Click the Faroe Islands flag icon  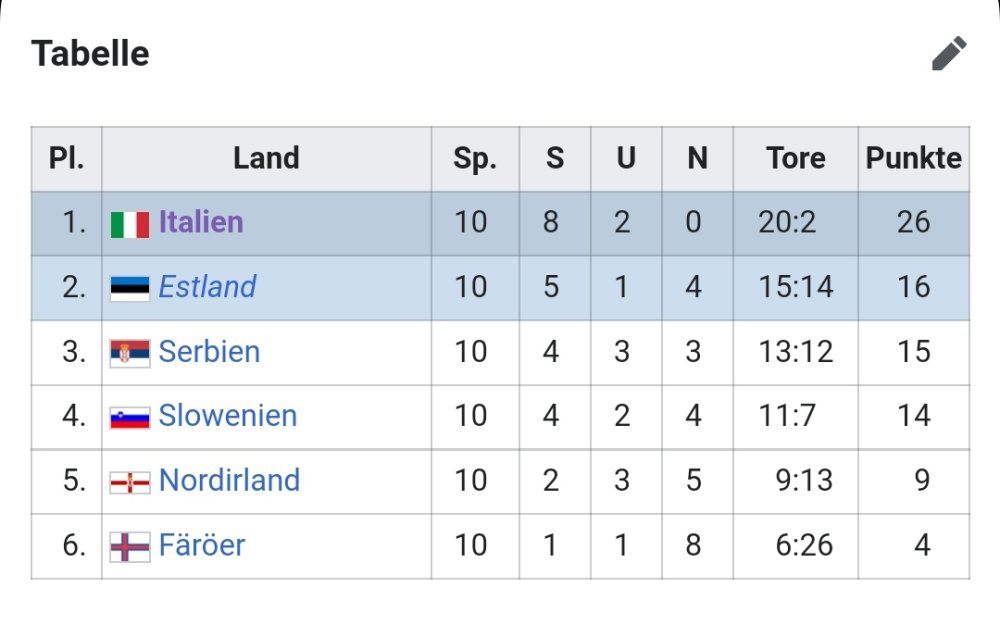coord(130,546)
